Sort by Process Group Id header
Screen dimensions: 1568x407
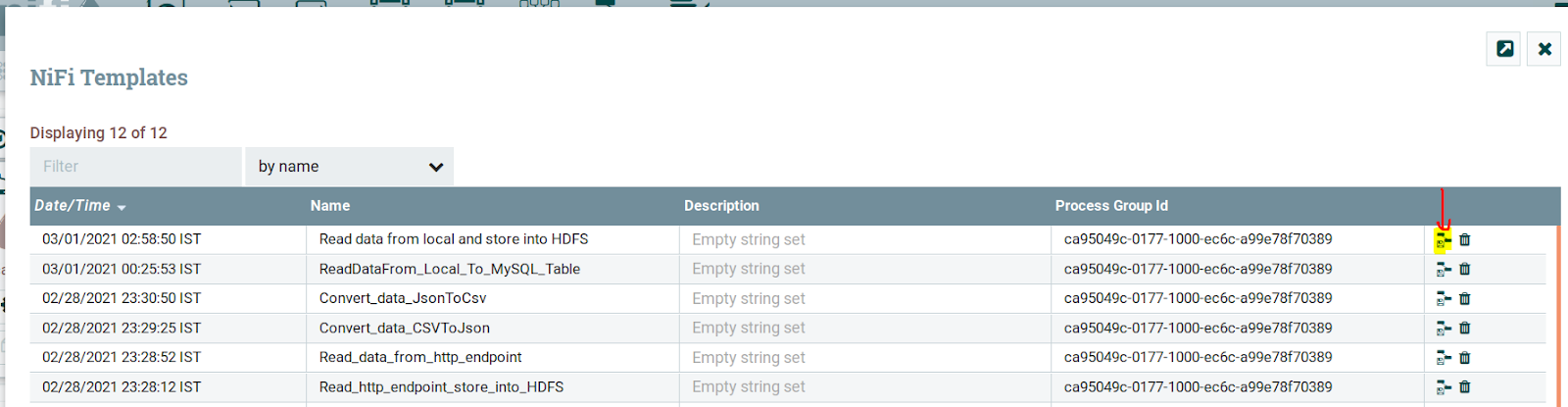tap(1111, 206)
